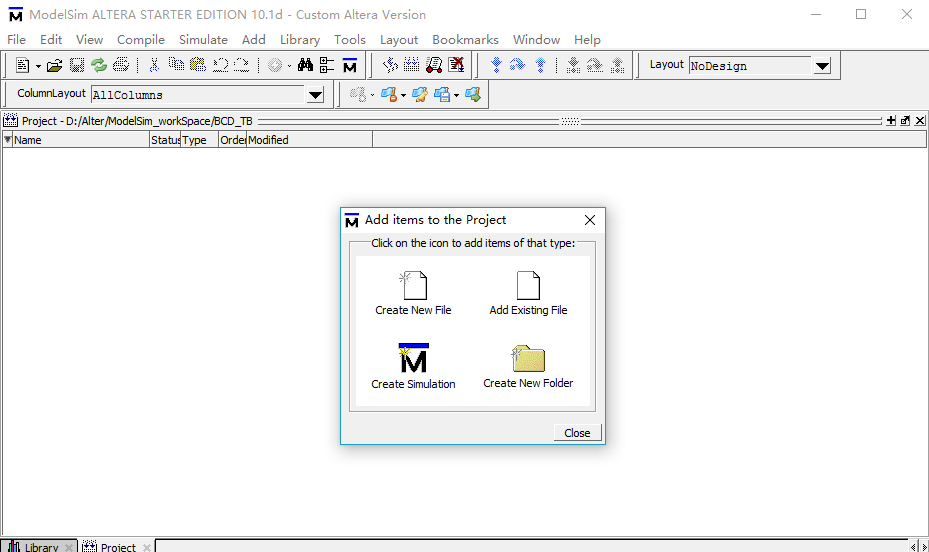Click Create New Folder in dialog

pyautogui.click(x=528, y=366)
